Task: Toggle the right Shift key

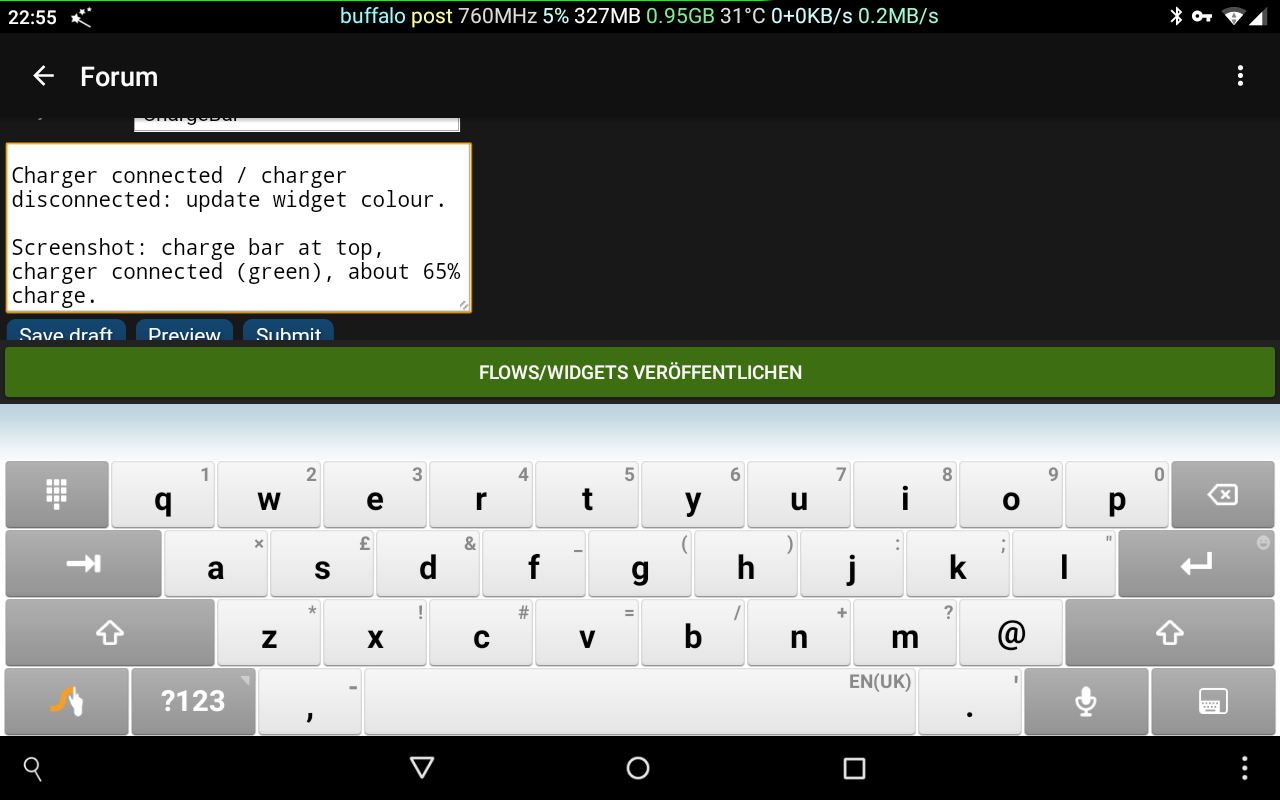Action: point(1170,632)
